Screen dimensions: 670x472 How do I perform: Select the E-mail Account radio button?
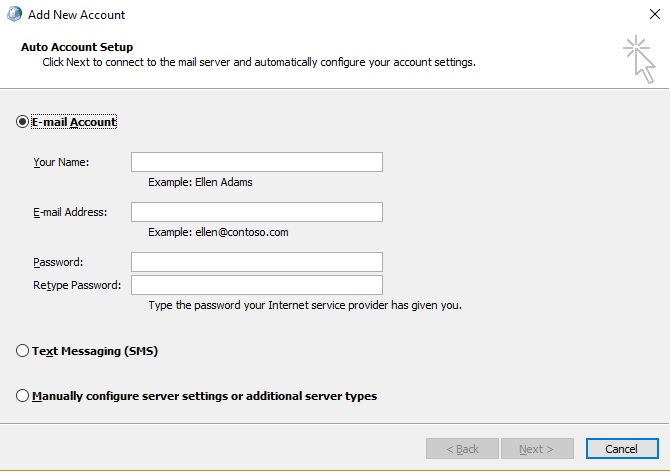click(23, 122)
